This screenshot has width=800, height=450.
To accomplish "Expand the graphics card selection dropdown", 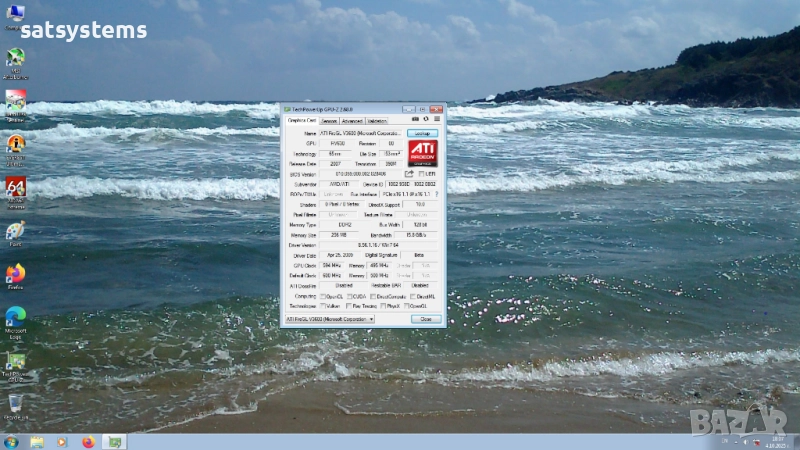I will (x=371, y=318).
